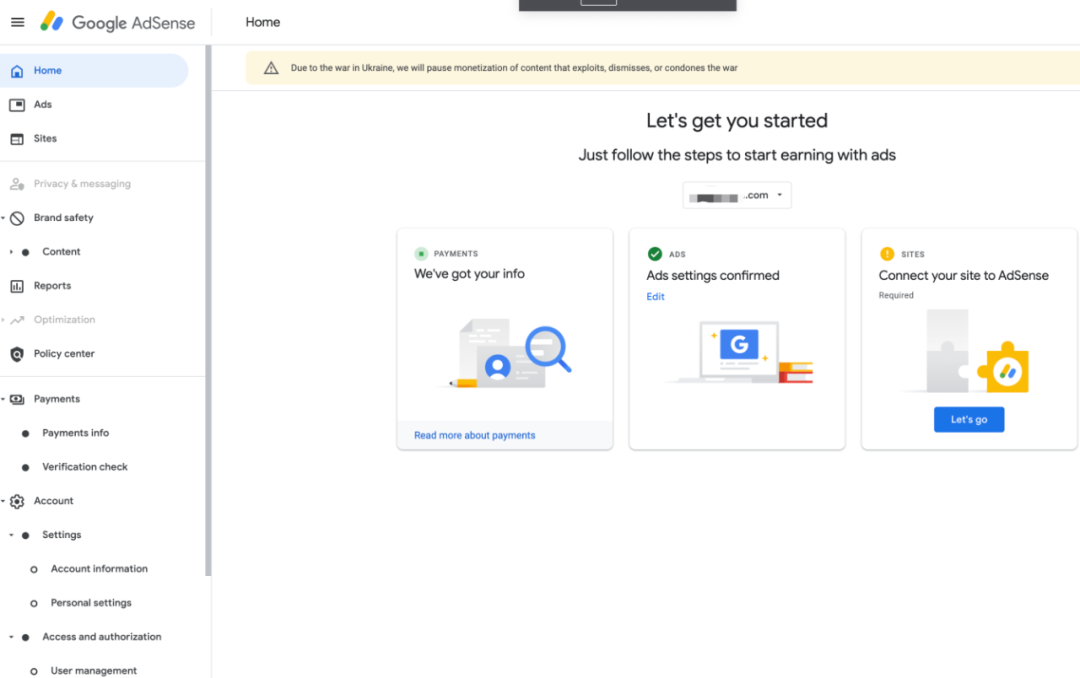Collapse the Account section arrow
Image resolution: width=1080 pixels, height=678 pixels.
coord(3,501)
